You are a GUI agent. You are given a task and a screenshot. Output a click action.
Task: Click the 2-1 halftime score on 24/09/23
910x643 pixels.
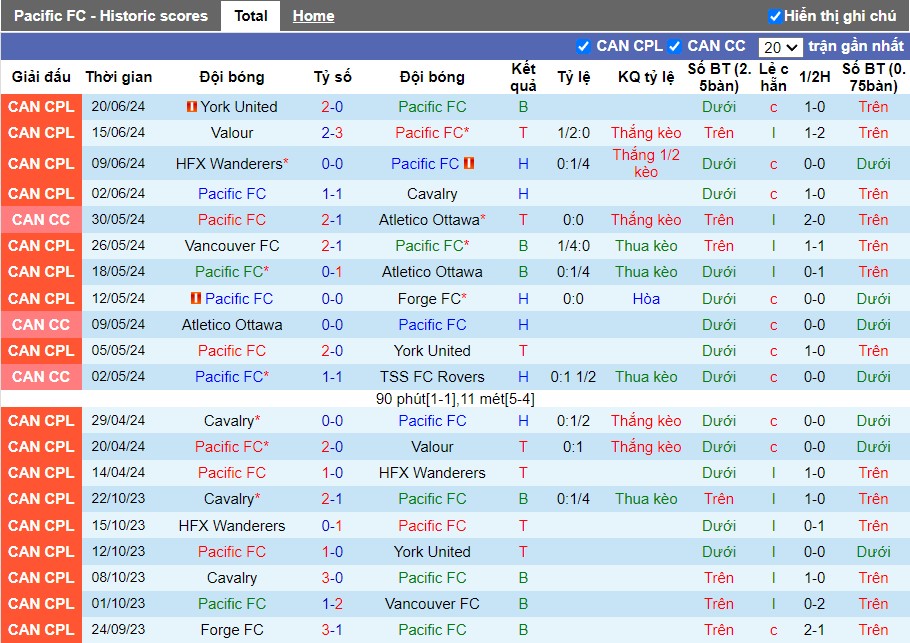[x=814, y=630]
